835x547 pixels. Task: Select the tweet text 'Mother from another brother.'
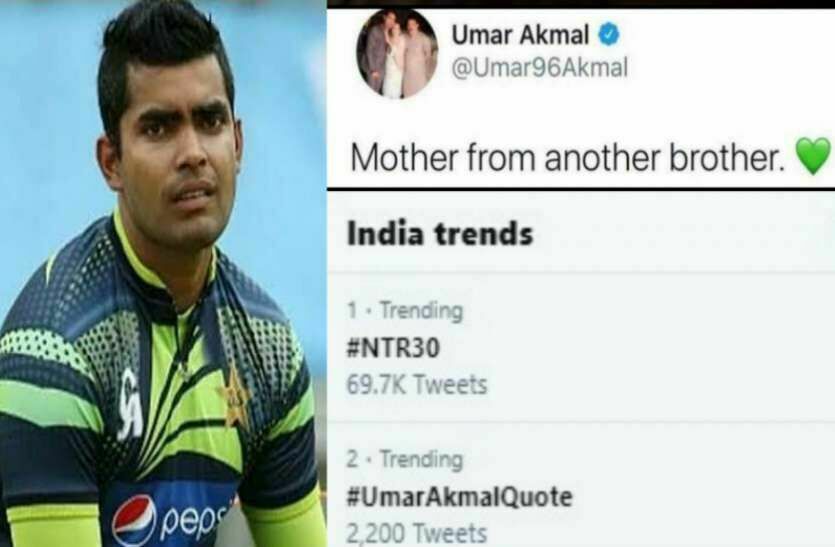click(568, 158)
